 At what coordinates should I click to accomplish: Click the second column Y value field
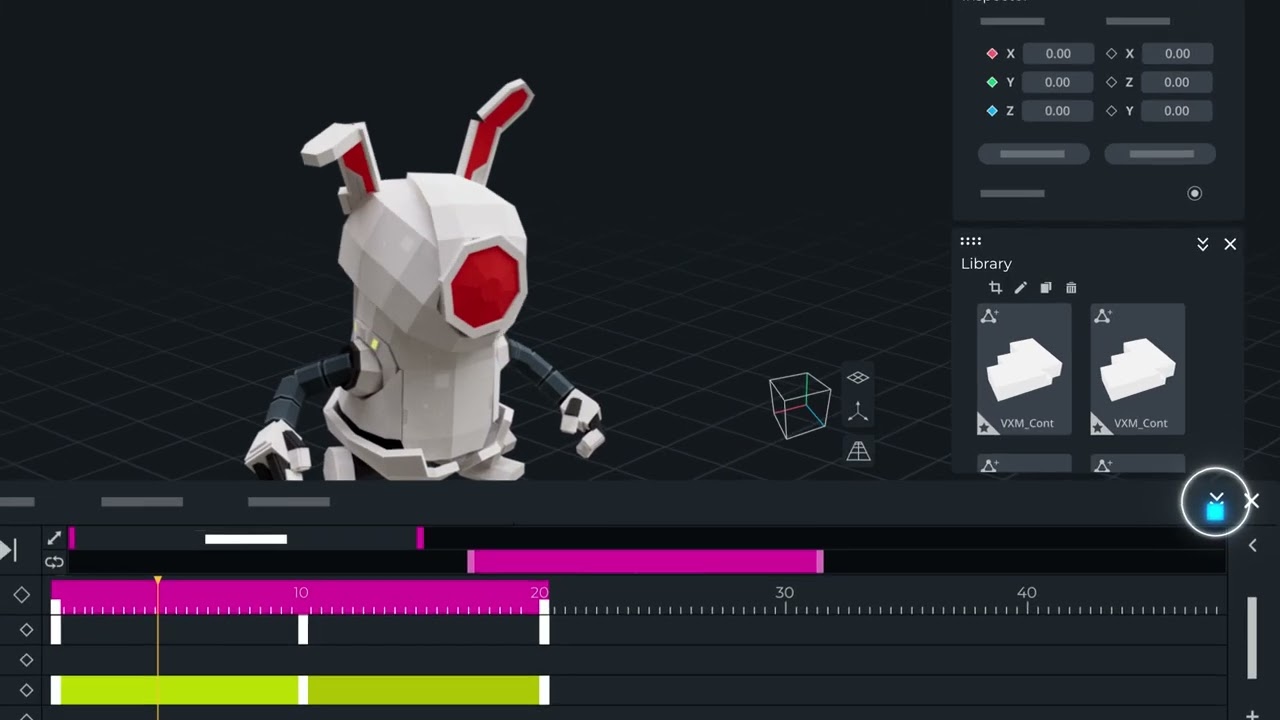tap(1177, 111)
